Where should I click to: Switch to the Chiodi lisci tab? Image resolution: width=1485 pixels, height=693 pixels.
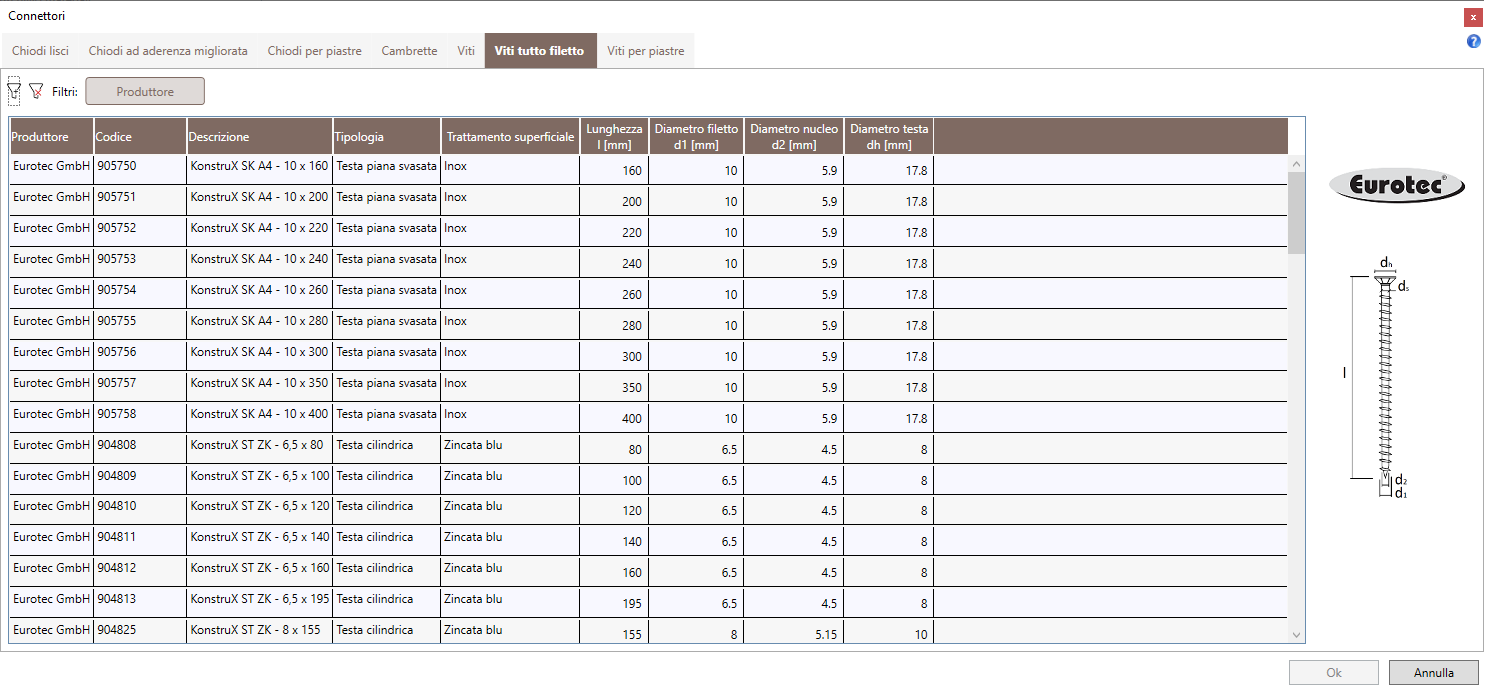[40, 50]
